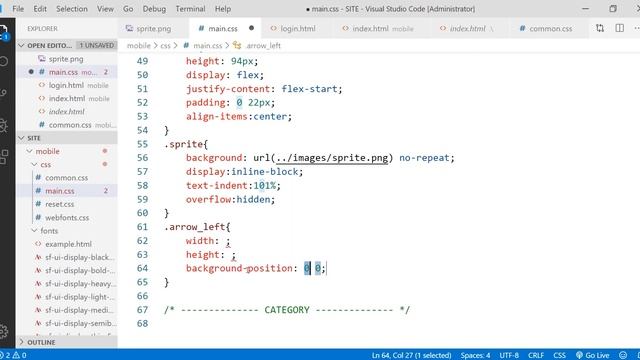The width and height of the screenshot is (640, 360).
Task: Click css in the breadcrumb path
Action: click(165, 46)
